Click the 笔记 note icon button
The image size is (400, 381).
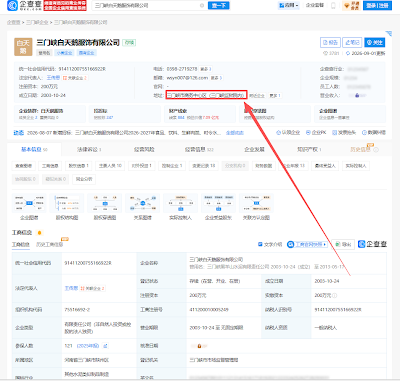pos(352,42)
